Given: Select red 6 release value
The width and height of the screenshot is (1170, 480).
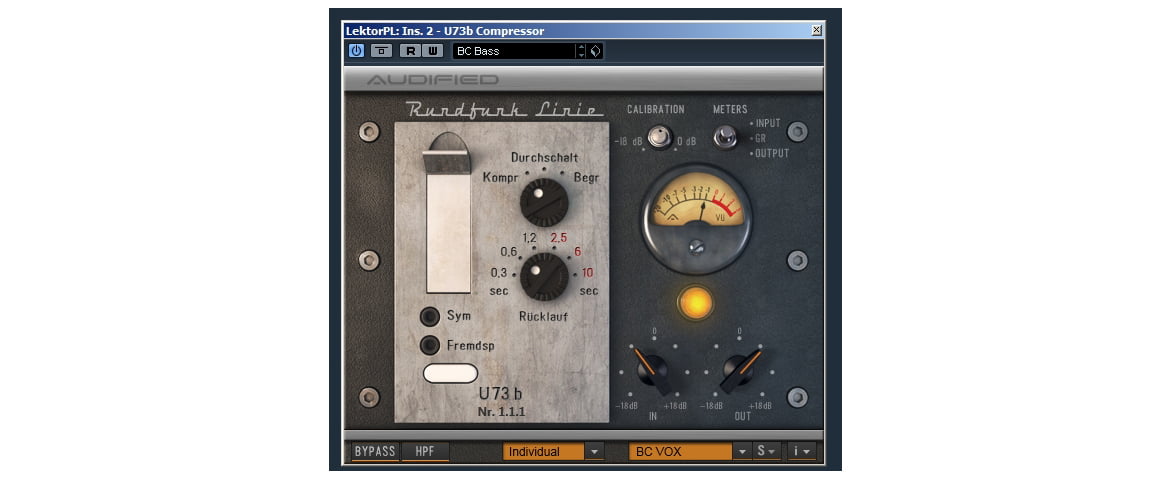Looking at the screenshot, I should pos(578,252).
